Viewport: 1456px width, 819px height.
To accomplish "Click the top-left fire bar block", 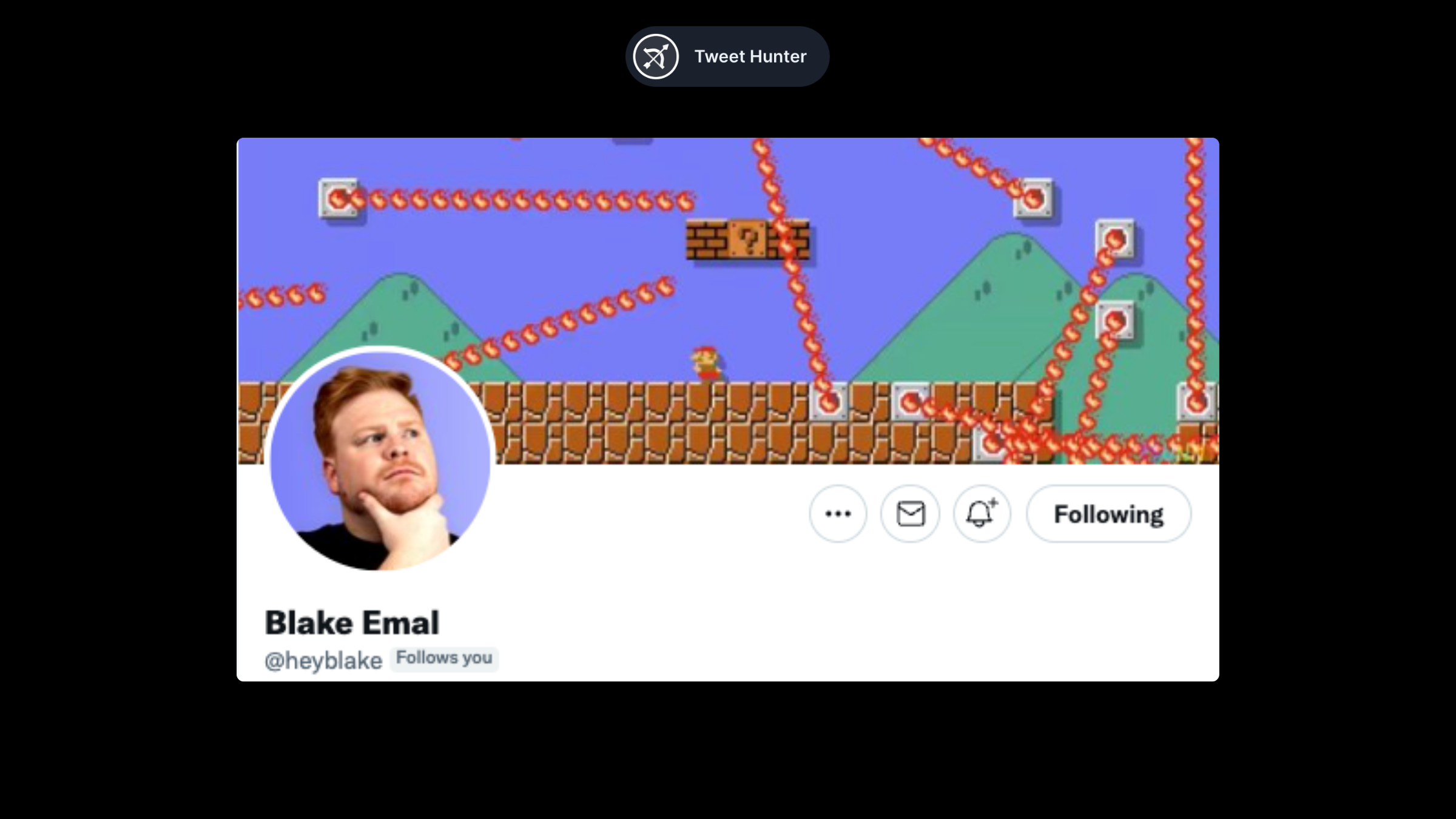I will [338, 198].
